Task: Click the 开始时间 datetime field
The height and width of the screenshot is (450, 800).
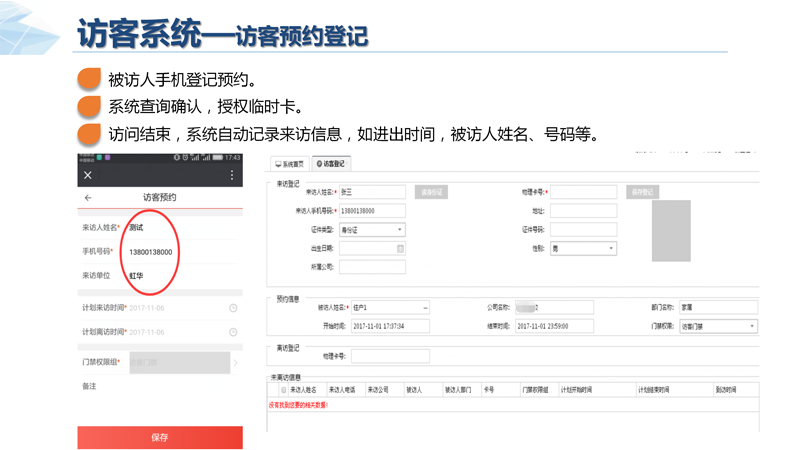Action: 390,326
